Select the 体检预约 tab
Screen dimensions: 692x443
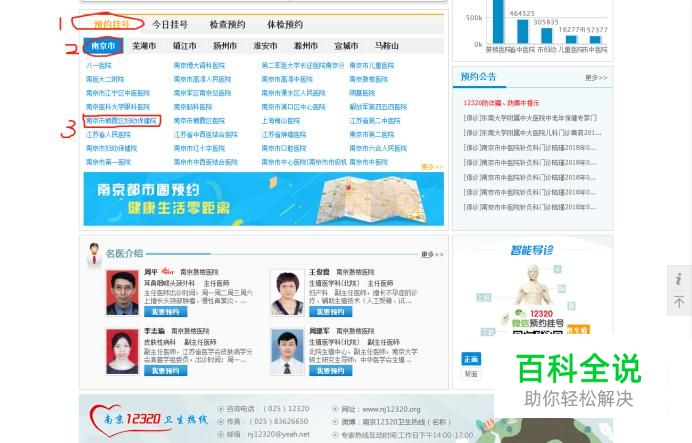[x=285, y=24]
